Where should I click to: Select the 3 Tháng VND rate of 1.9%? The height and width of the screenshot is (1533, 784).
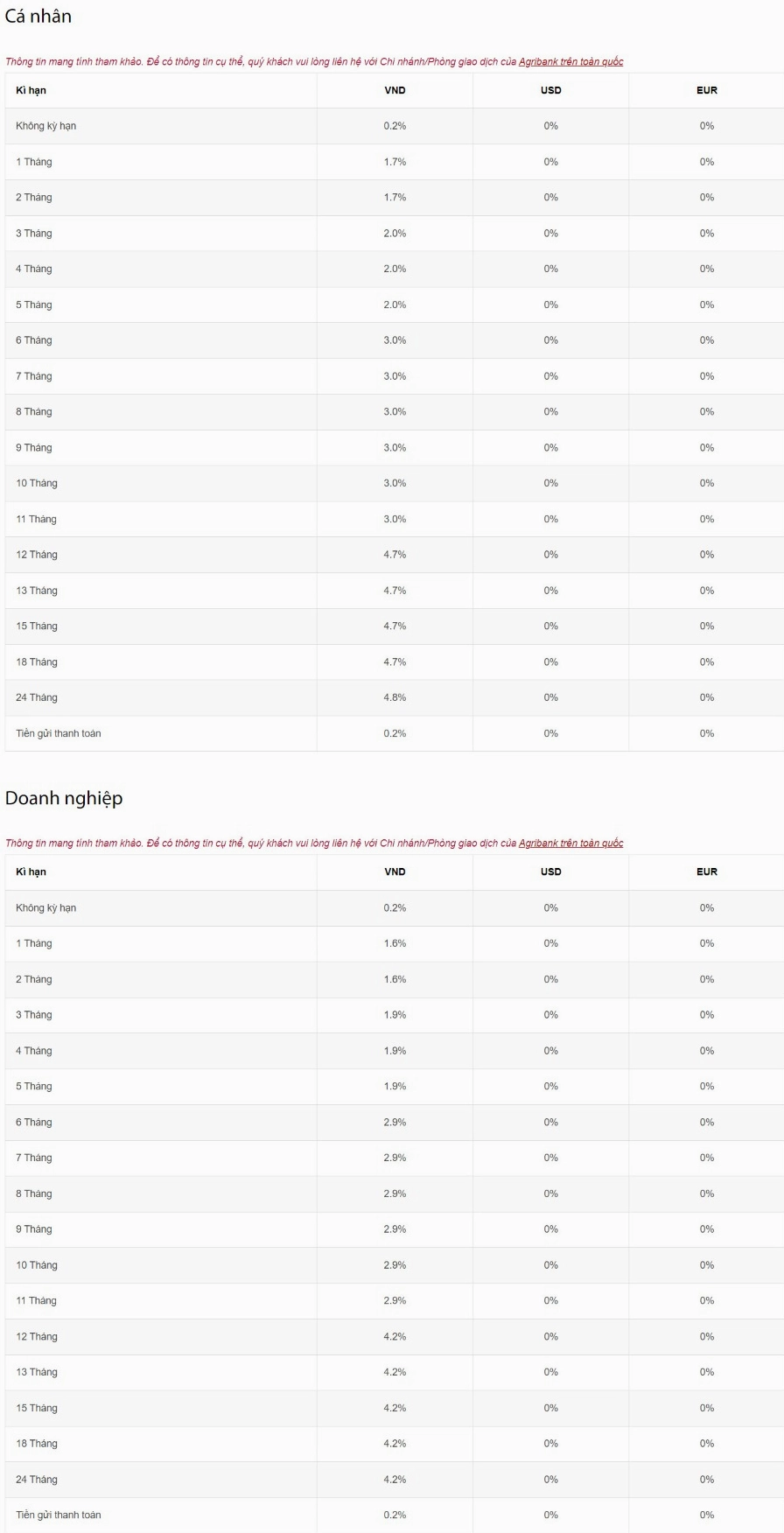click(395, 1015)
